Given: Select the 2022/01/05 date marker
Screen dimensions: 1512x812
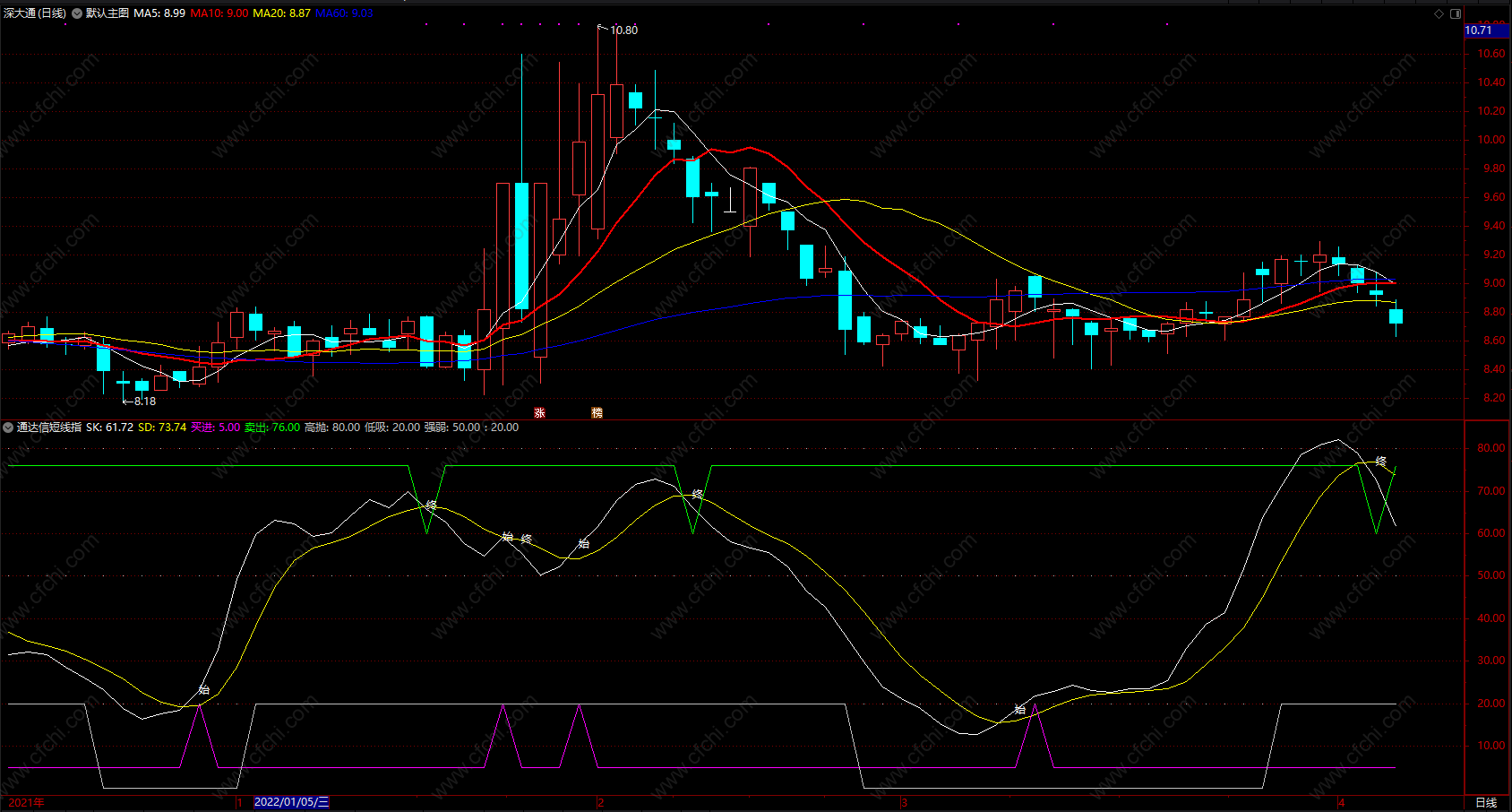Looking at the screenshot, I should [291, 802].
